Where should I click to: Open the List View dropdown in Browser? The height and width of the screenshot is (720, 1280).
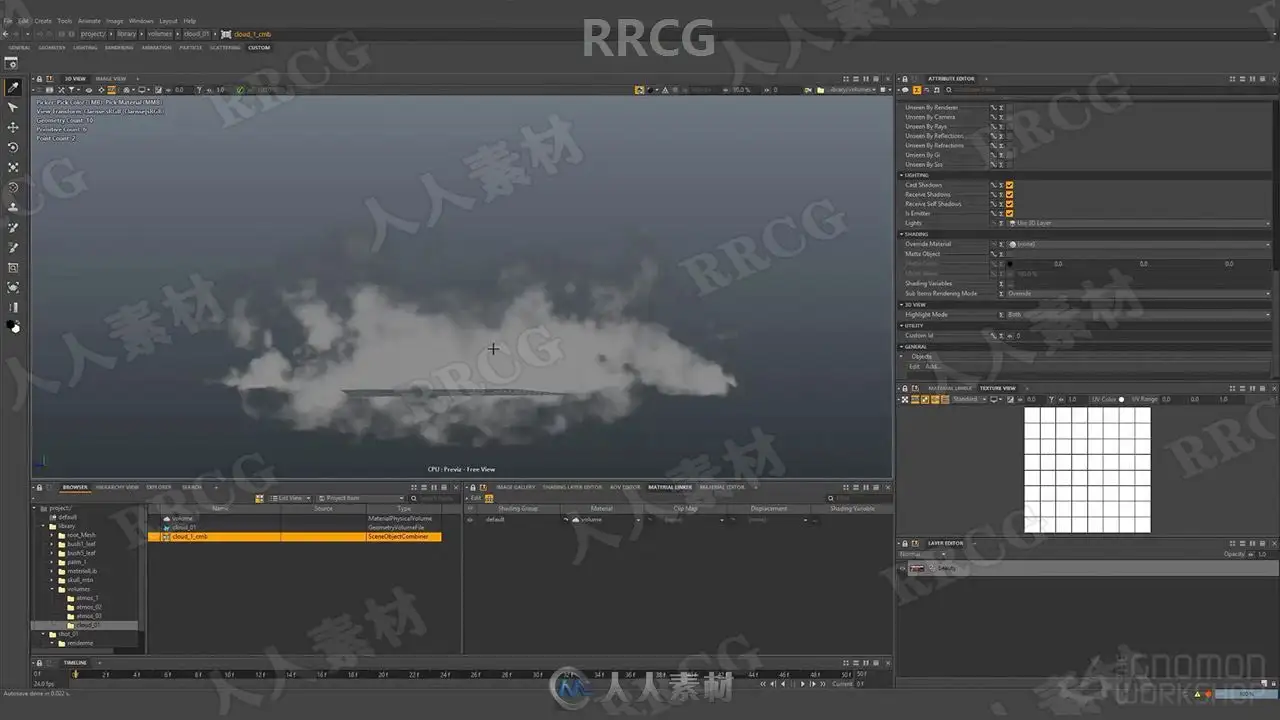click(290, 498)
